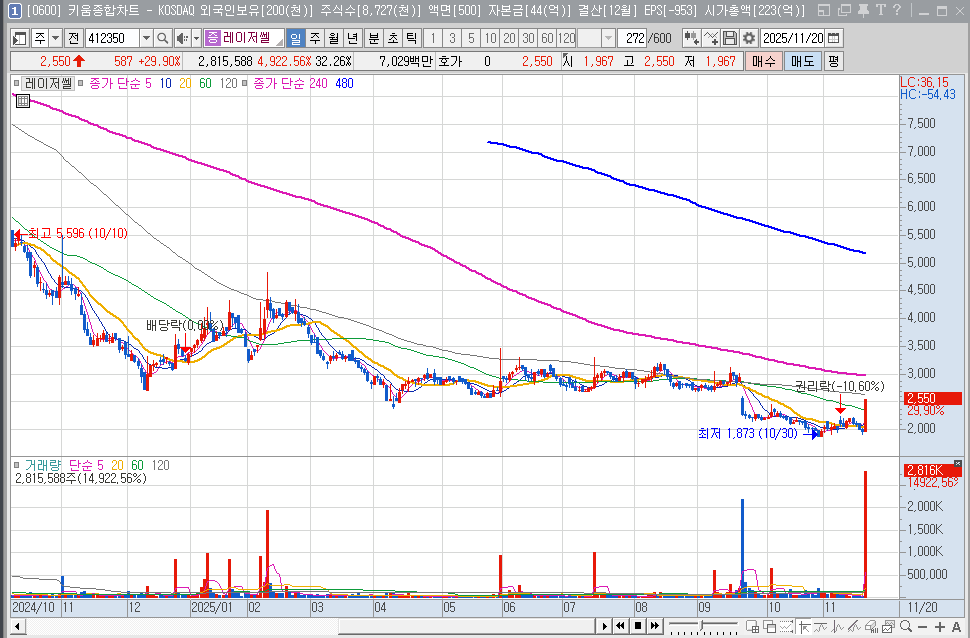
Task: Click the 호가 quote button
Action: click(450, 61)
